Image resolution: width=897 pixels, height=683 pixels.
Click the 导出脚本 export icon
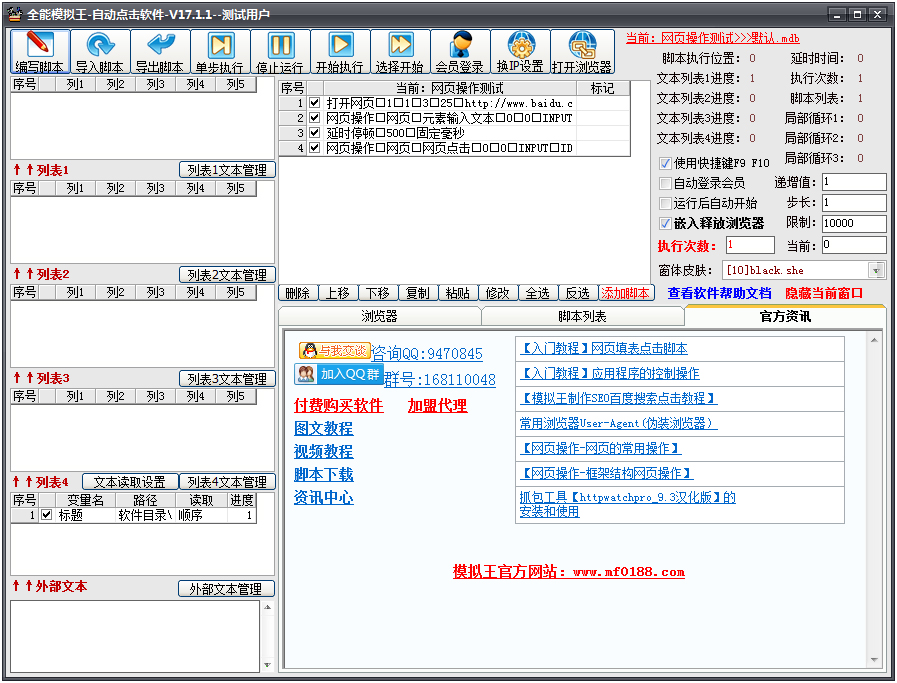(160, 52)
